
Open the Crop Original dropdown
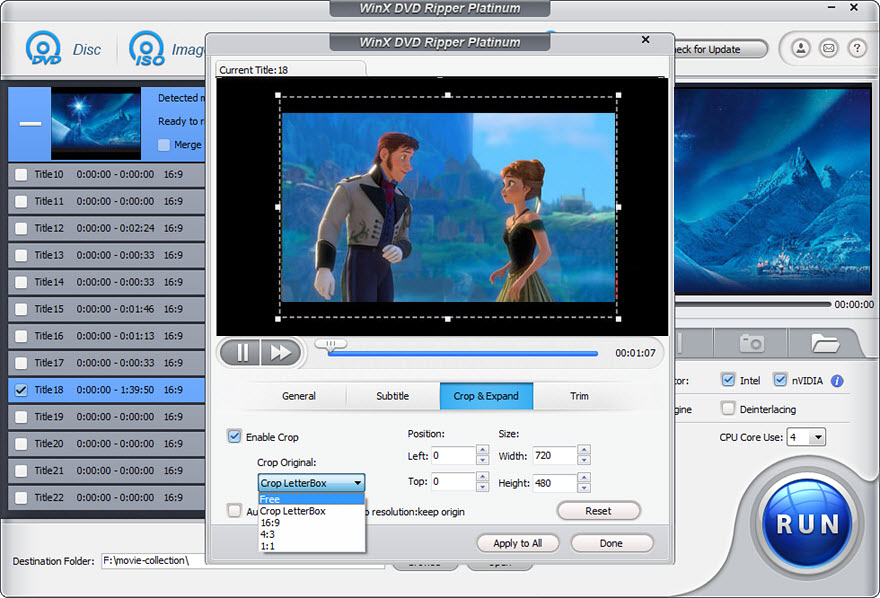tap(310, 482)
